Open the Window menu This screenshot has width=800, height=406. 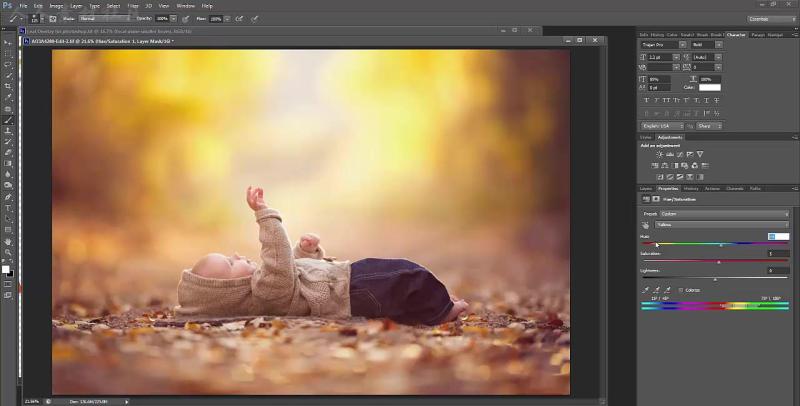185,6
